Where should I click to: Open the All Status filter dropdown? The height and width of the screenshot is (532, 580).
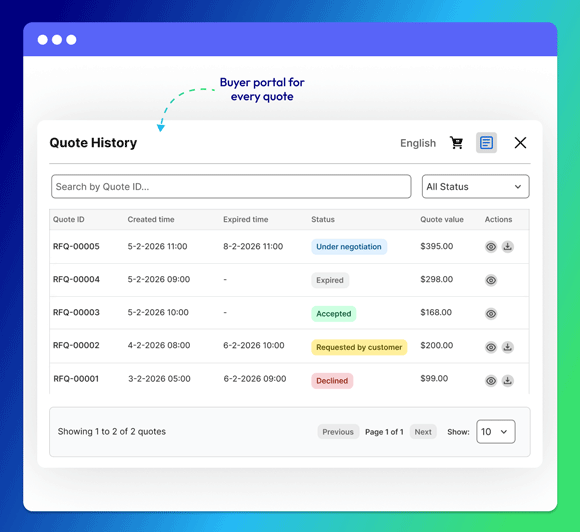click(x=475, y=186)
